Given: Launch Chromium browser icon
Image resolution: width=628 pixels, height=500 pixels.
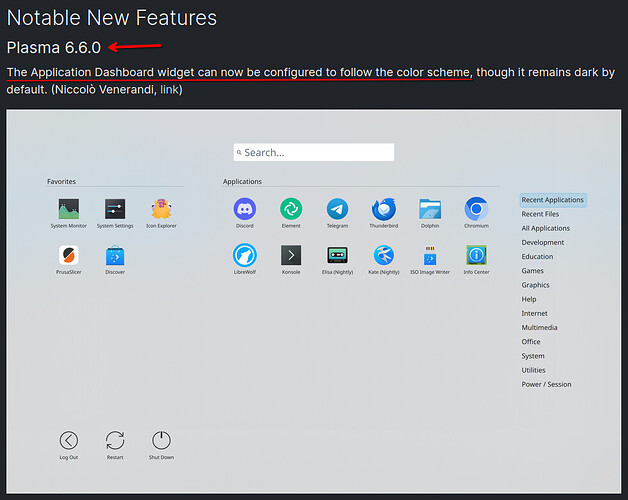Looking at the screenshot, I should (x=476, y=209).
